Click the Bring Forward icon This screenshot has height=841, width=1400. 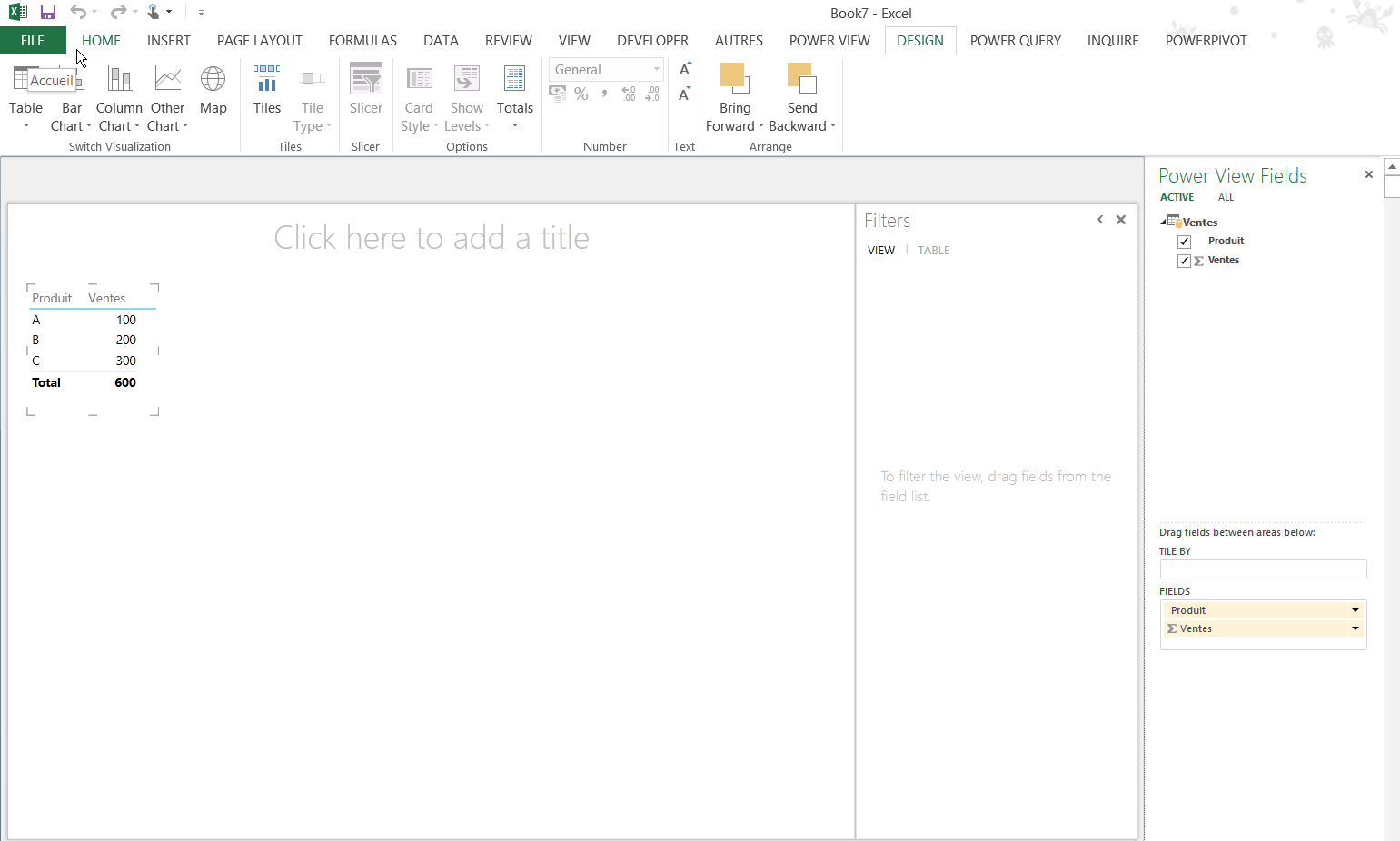point(734,79)
